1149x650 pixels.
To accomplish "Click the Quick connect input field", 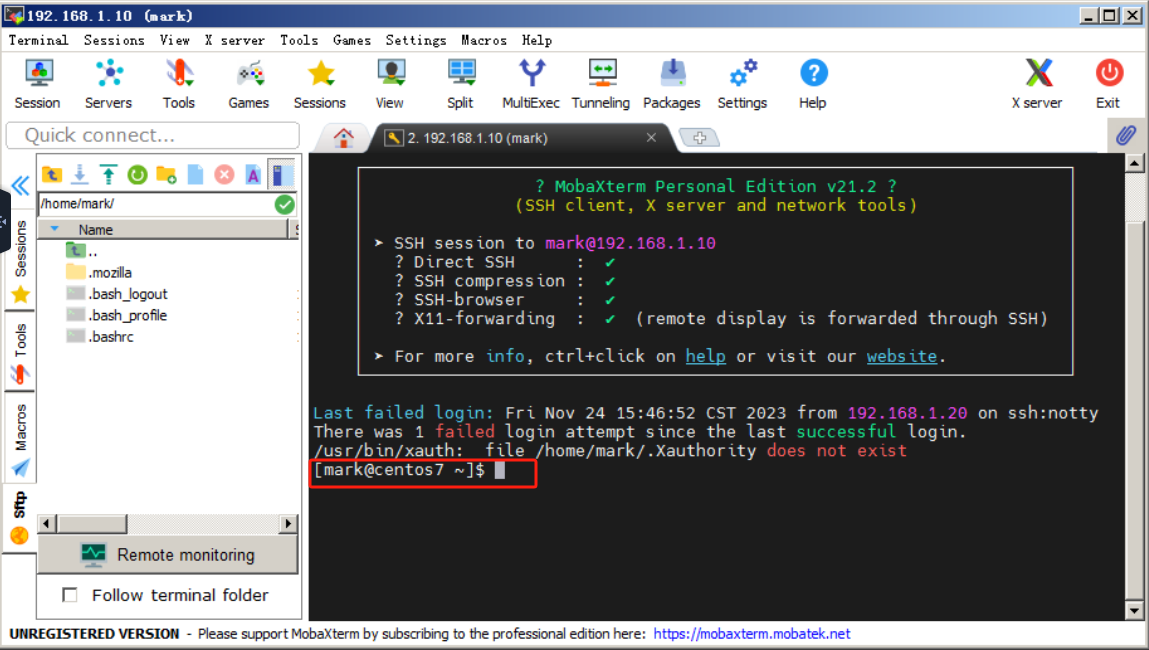I will click(152, 136).
